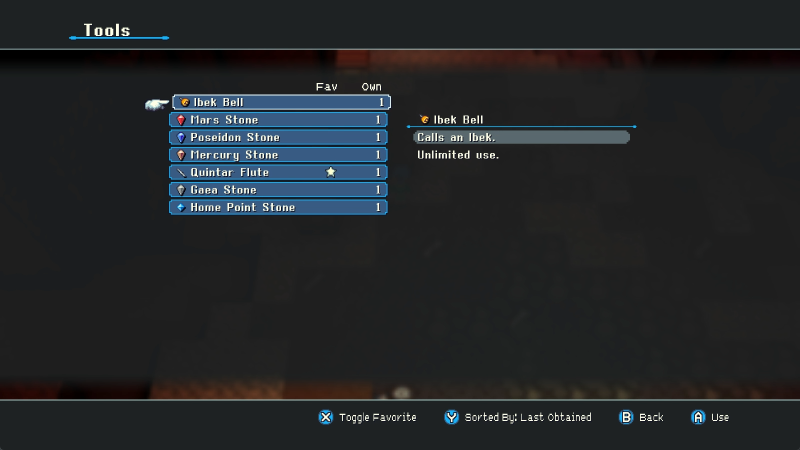
Task: Click the Ibek Bell orange icon in list
Action: (x=185, y=103)
